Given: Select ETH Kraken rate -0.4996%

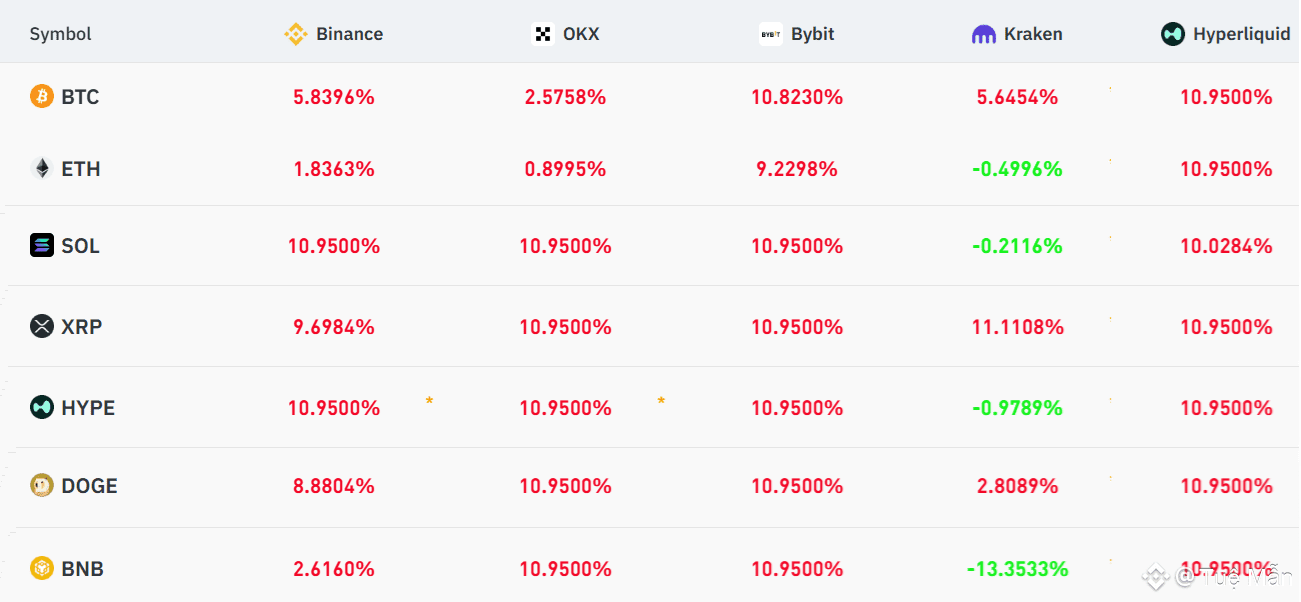Looking at the screenshot, I should pyautogui.click(x=1017, y=169).
